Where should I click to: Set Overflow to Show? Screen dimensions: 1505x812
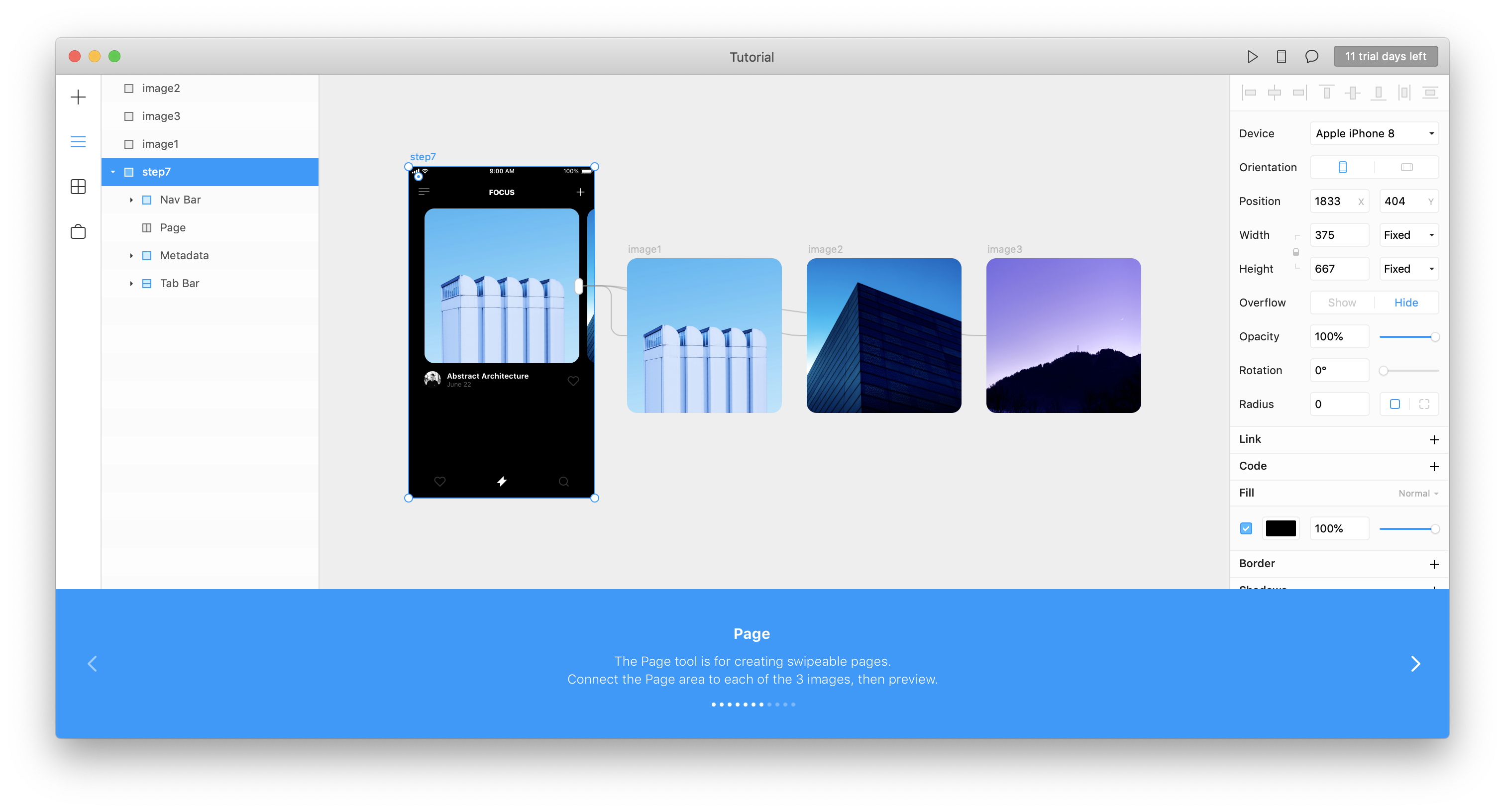(1341, 303)
